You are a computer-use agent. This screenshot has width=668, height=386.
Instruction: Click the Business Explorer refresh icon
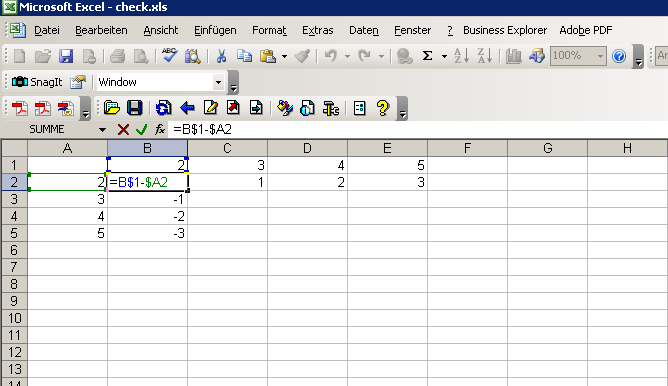pos(163,108)
